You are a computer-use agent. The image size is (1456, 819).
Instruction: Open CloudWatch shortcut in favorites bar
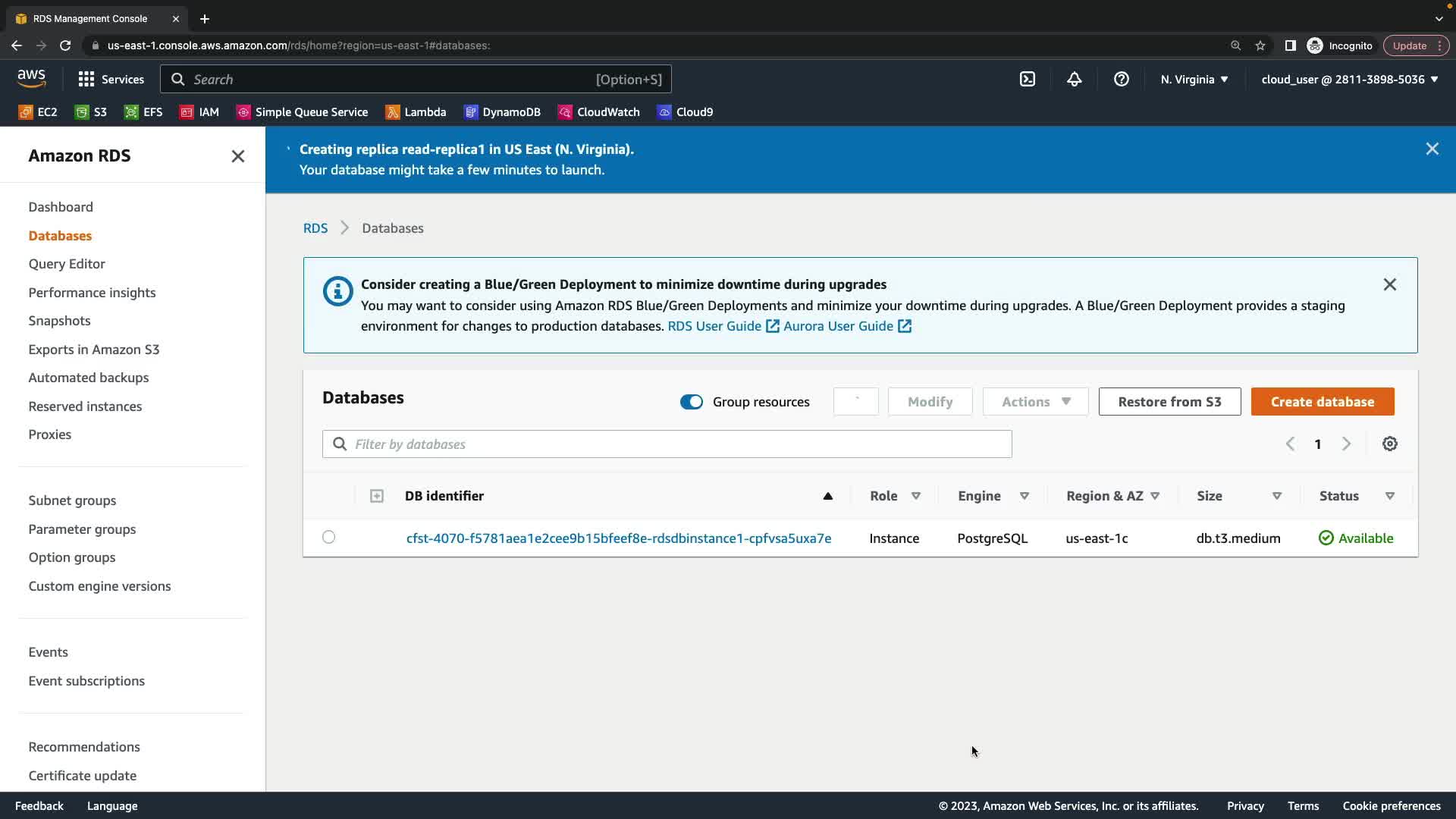599,111
